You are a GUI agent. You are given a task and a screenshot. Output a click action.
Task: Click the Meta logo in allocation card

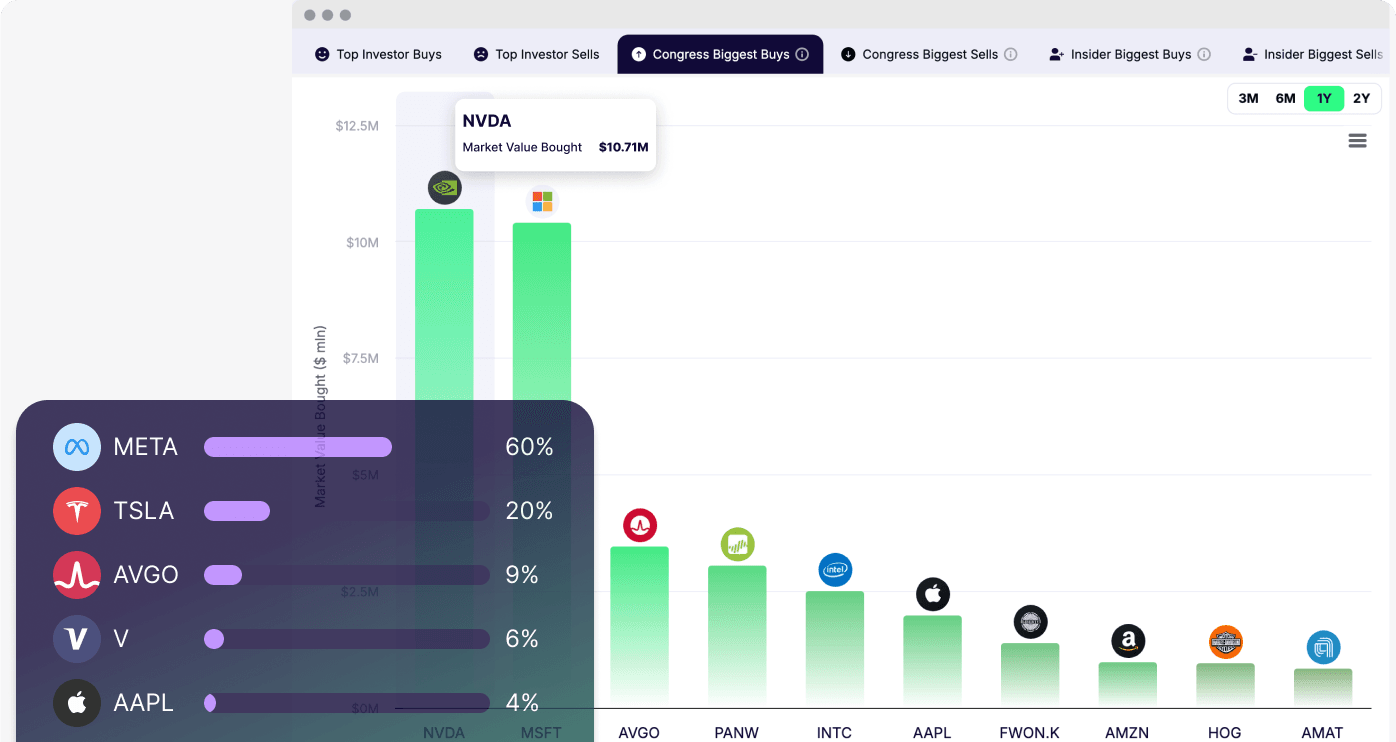tap(77, 447)
